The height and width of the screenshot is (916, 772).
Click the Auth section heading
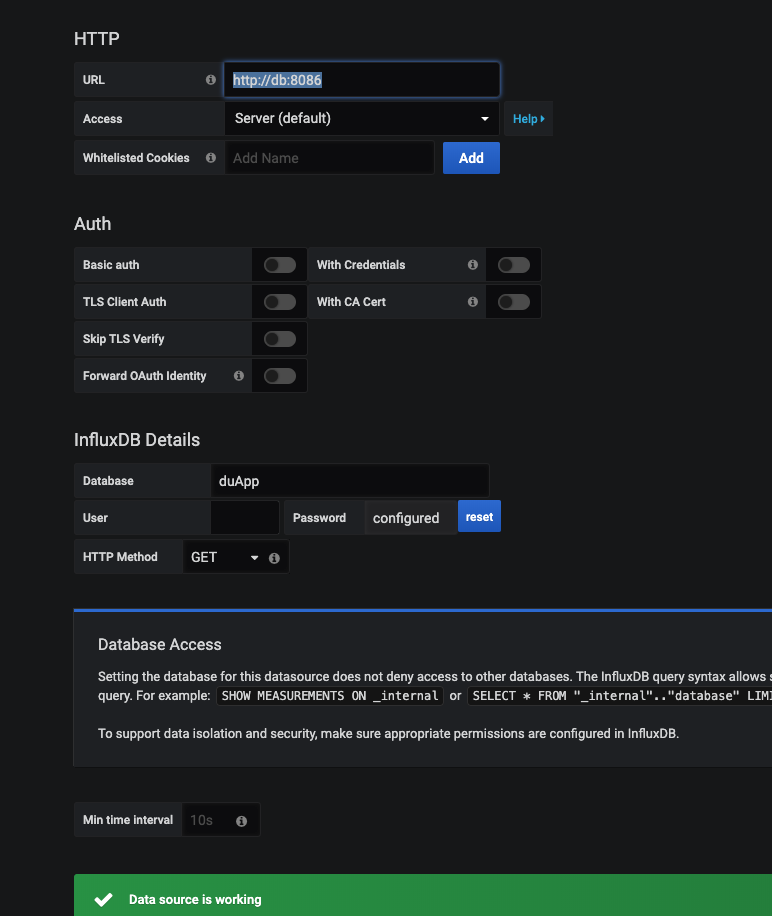[92, 224]
